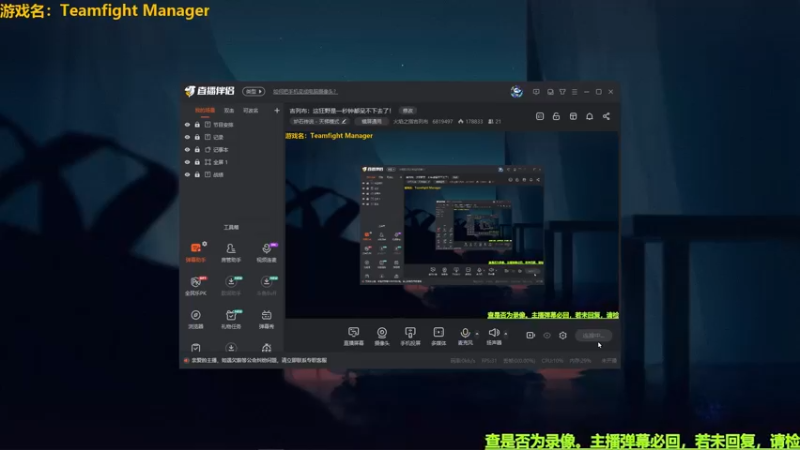Toggle visibility eye of 记事本 source
This screenshot has height=450, width=800.
tap(187, 149)
